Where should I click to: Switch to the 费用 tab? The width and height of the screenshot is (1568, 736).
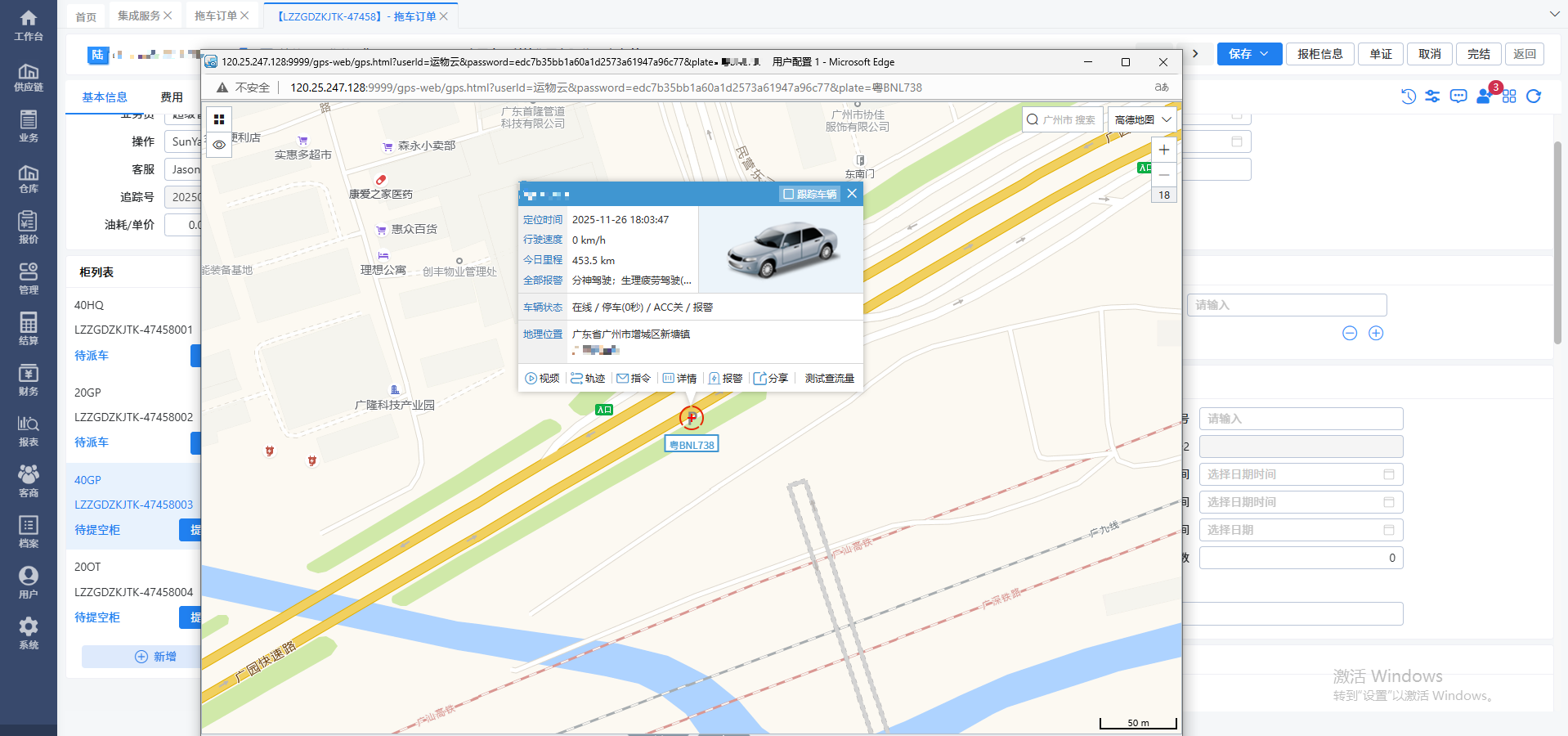[x=172, y=97]
